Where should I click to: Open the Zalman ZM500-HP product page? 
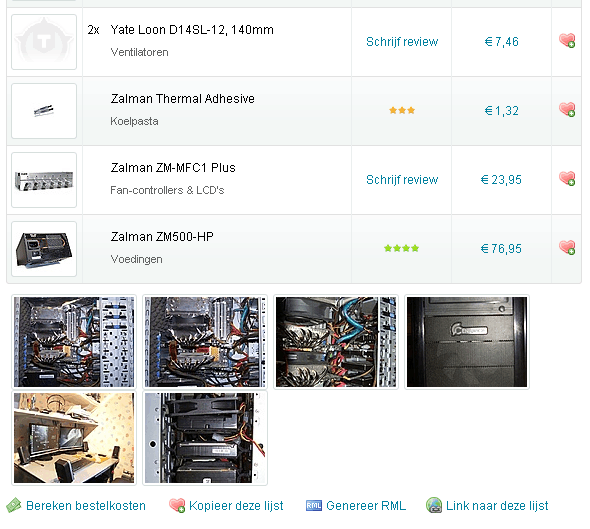pyautogui.click(x=162, y=237)
